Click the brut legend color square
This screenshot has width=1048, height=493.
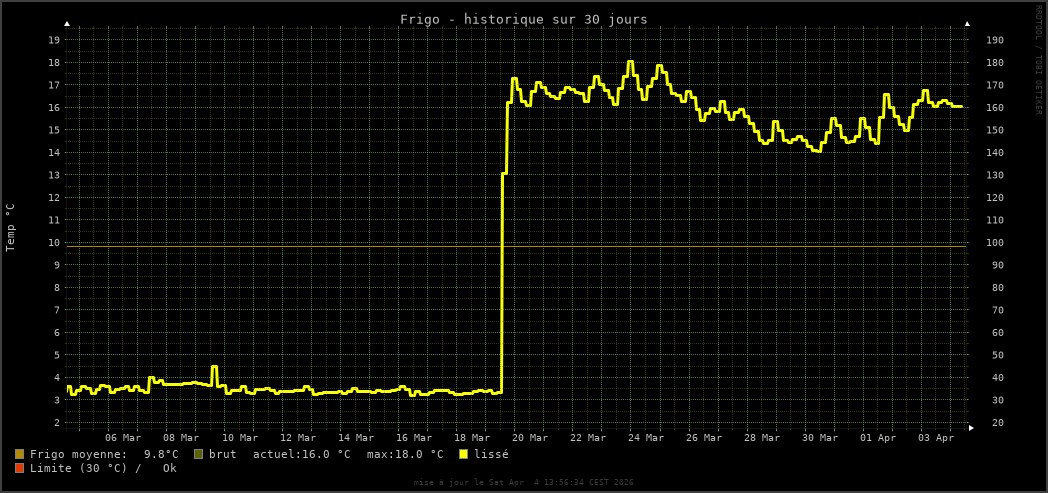198,454
